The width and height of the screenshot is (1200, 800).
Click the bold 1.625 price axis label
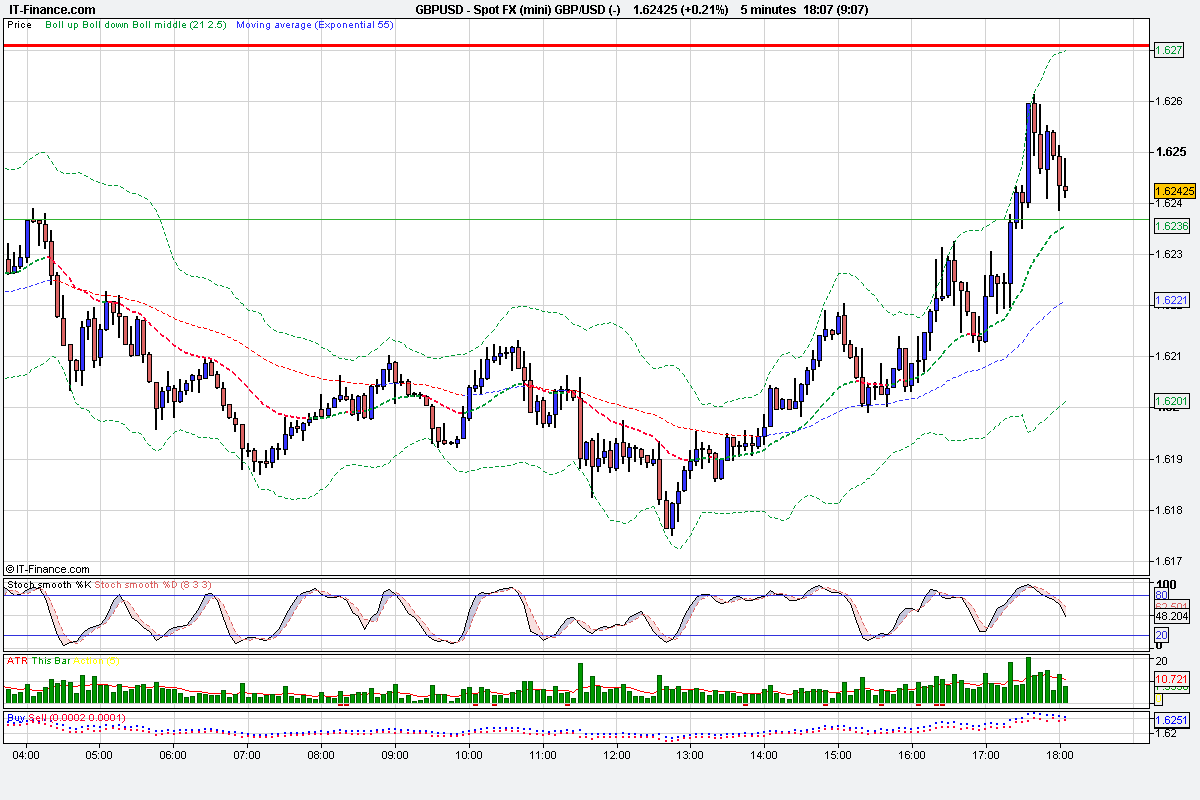[1170, 152]
